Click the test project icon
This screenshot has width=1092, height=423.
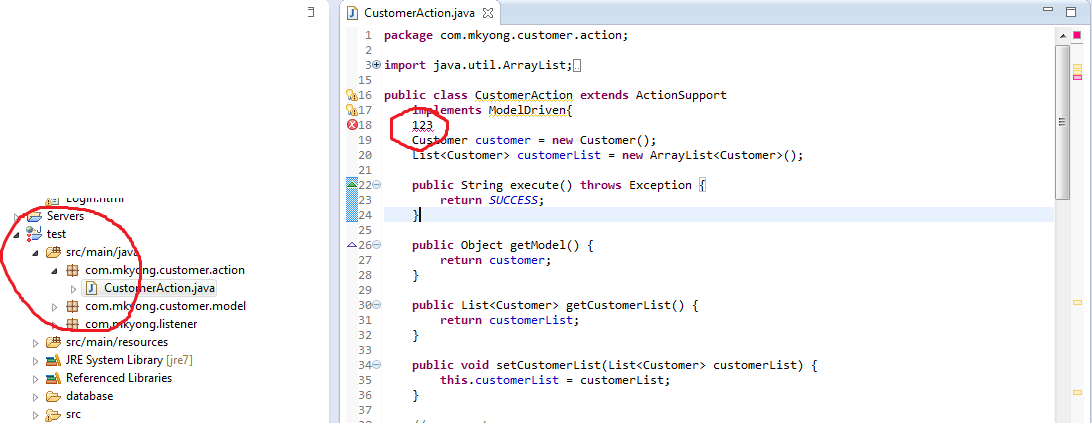coord(35,234)
